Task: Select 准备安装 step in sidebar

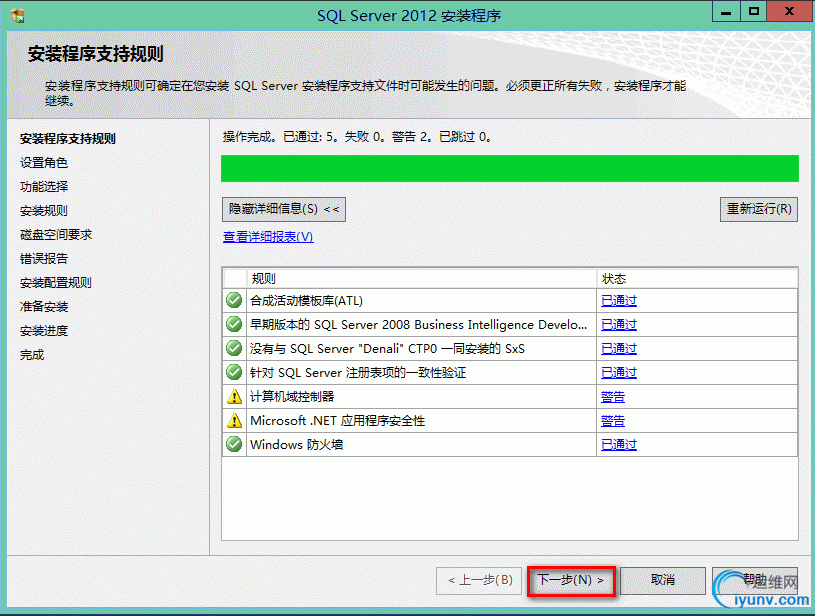Action: [x=44, y=307]
